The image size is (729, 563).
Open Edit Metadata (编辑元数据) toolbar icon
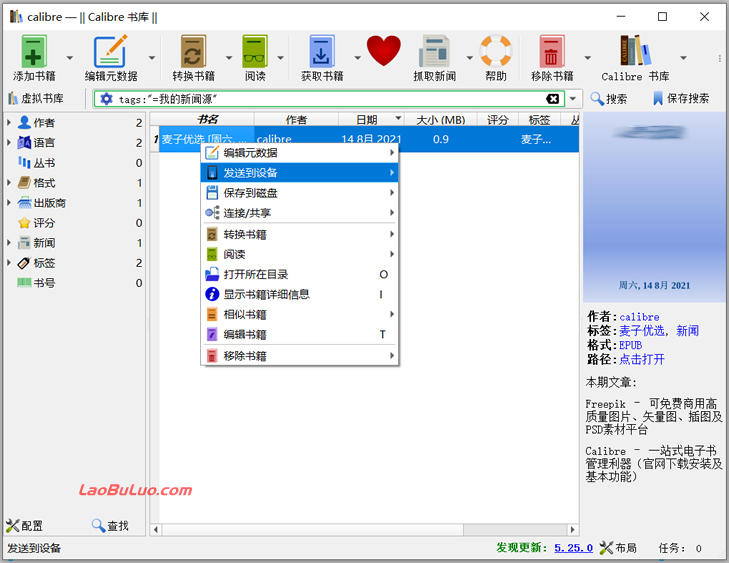111,52
